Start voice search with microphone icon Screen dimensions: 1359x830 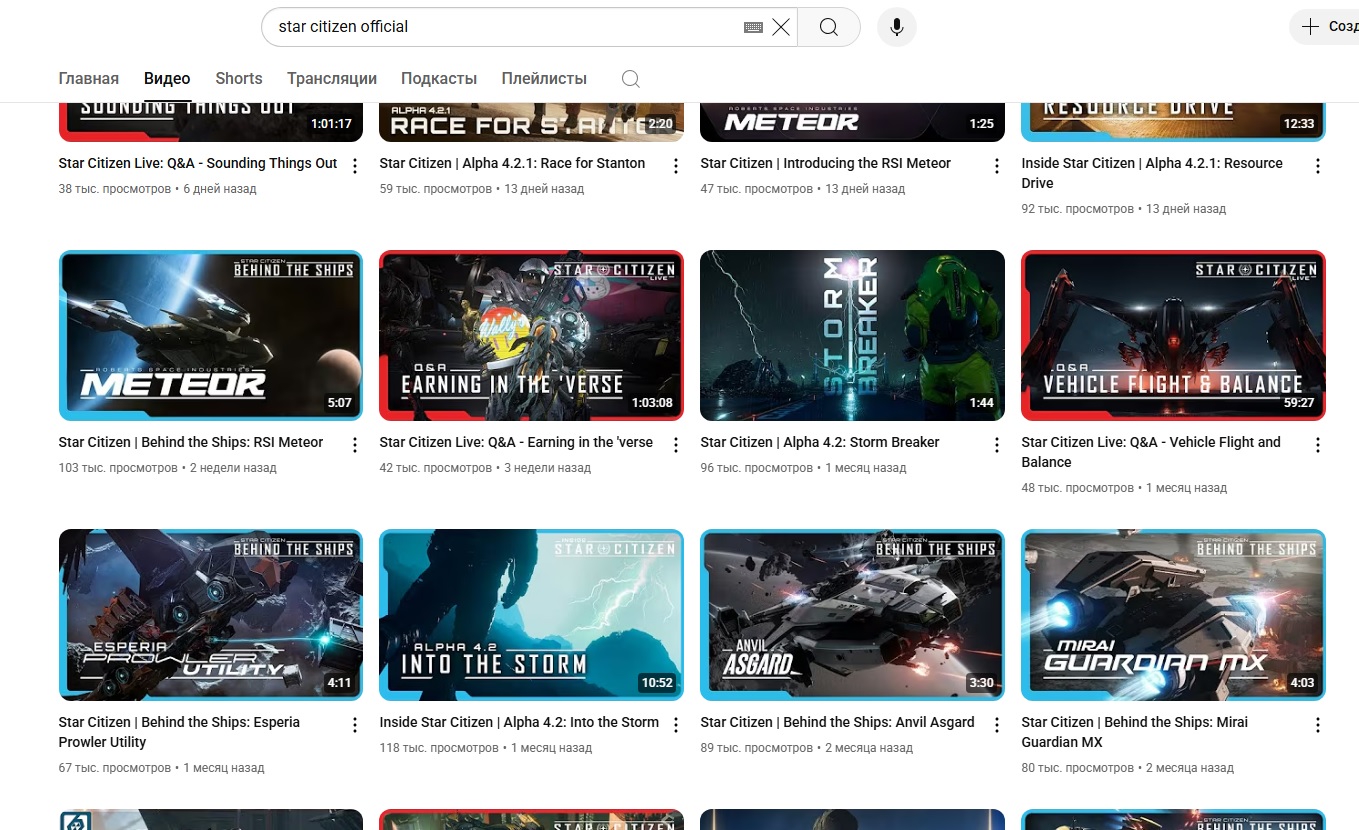897,27
